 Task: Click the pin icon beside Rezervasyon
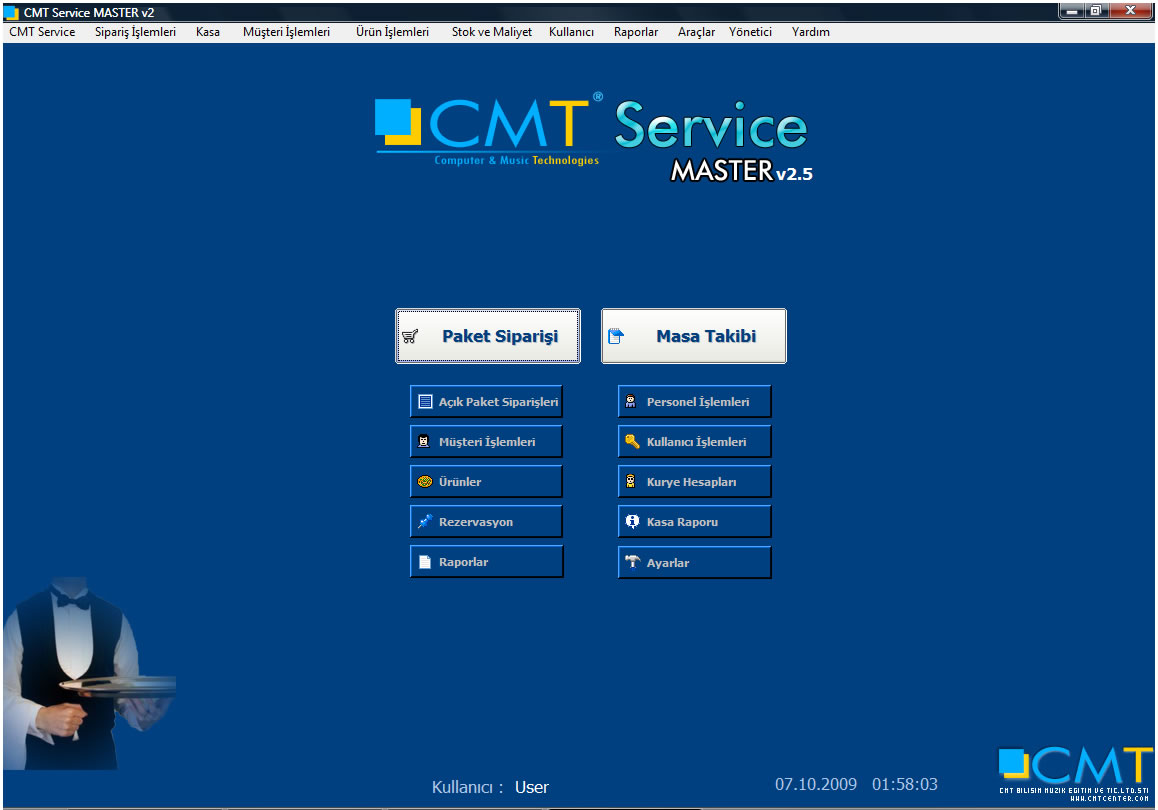tap(425, 522)
